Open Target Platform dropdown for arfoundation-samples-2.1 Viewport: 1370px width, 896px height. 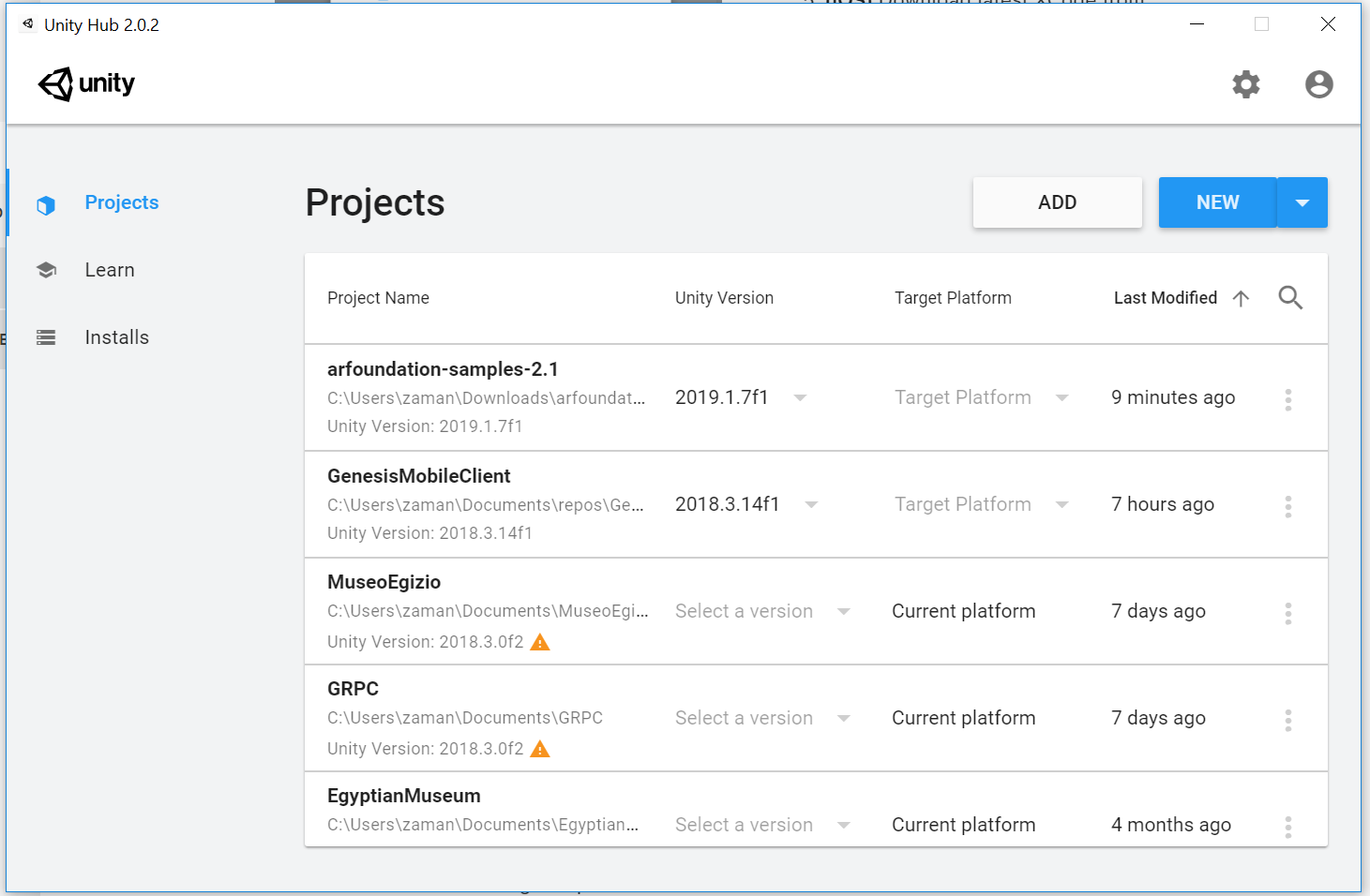pos(981,397)
